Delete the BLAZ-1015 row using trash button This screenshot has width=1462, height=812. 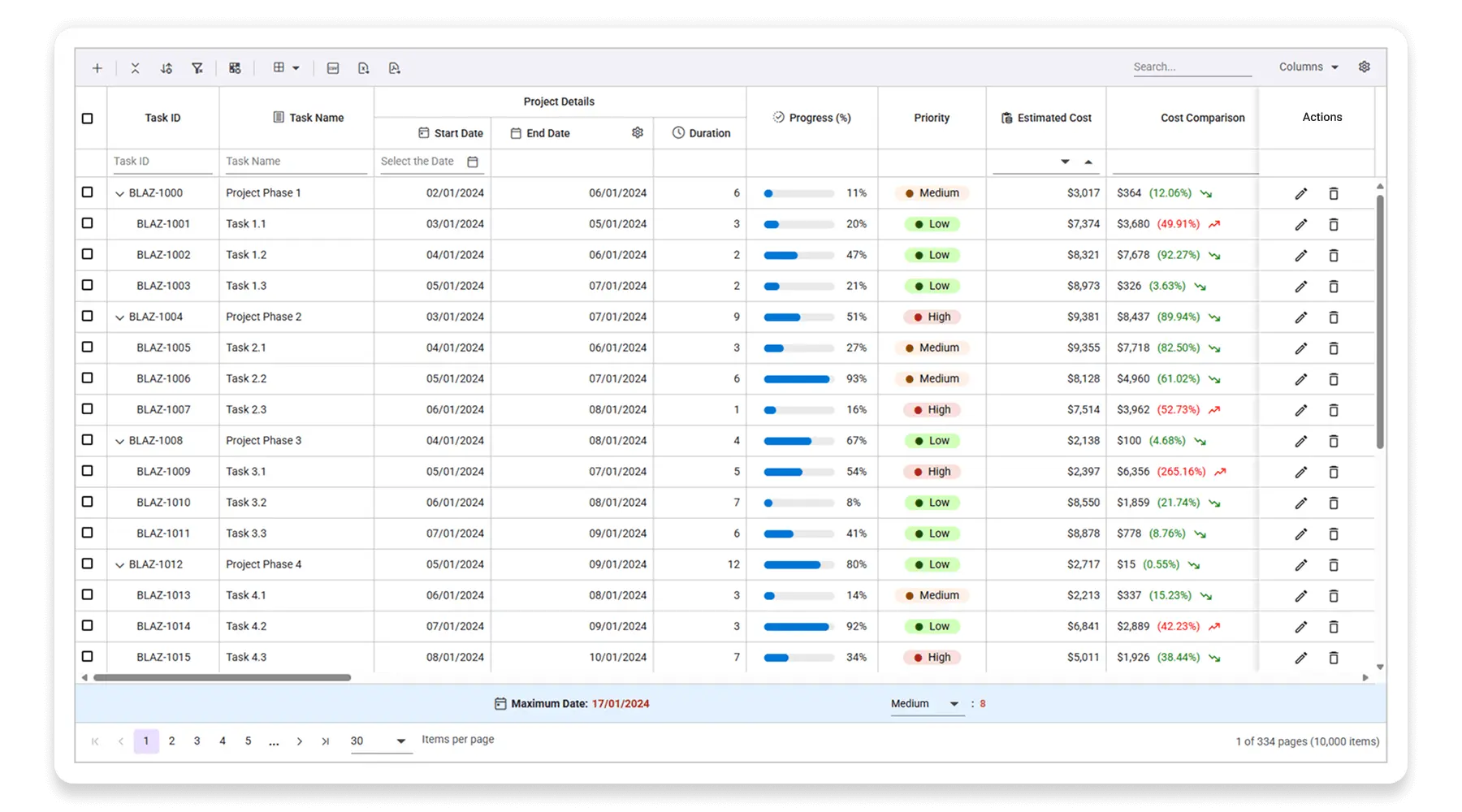[x=1333, y=658]
